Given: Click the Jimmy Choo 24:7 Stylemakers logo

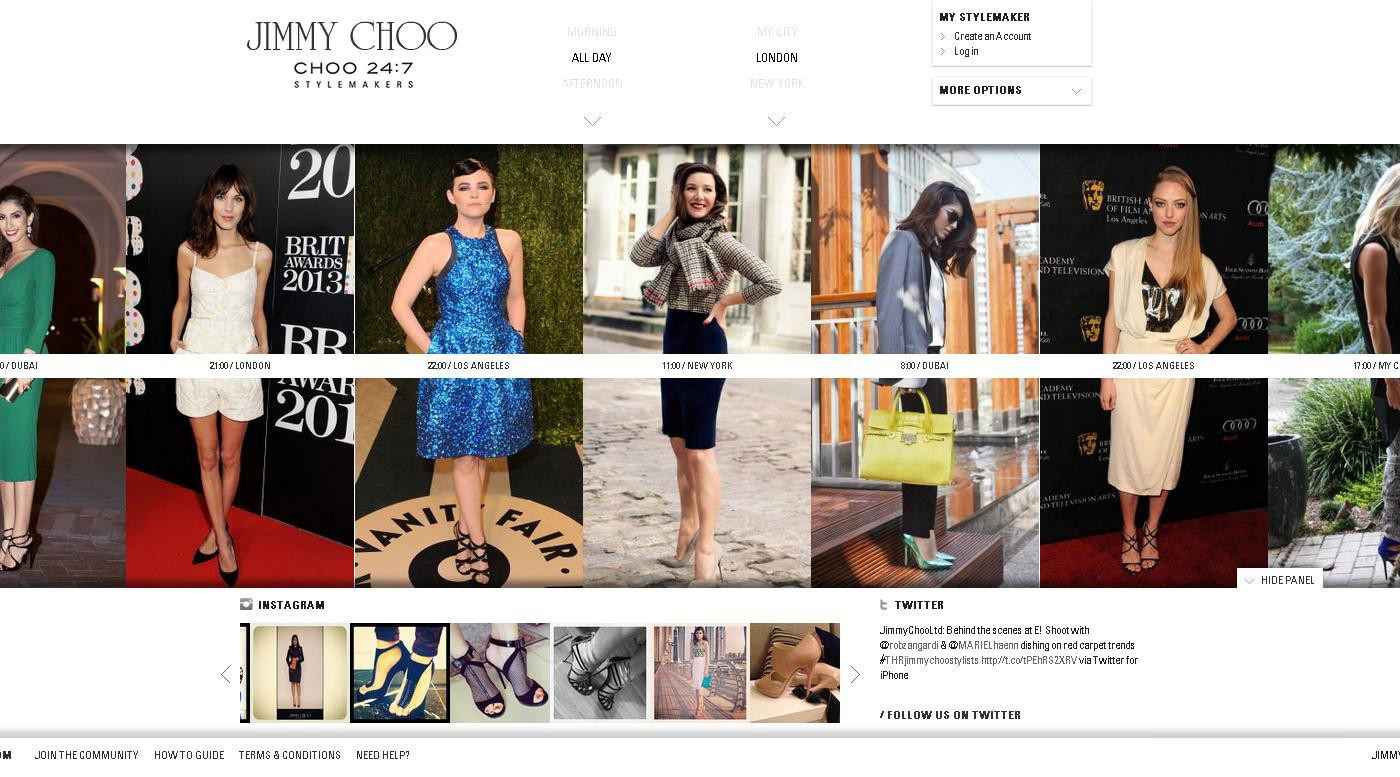Looking at the screenshot, I should (x=352, y=55).
